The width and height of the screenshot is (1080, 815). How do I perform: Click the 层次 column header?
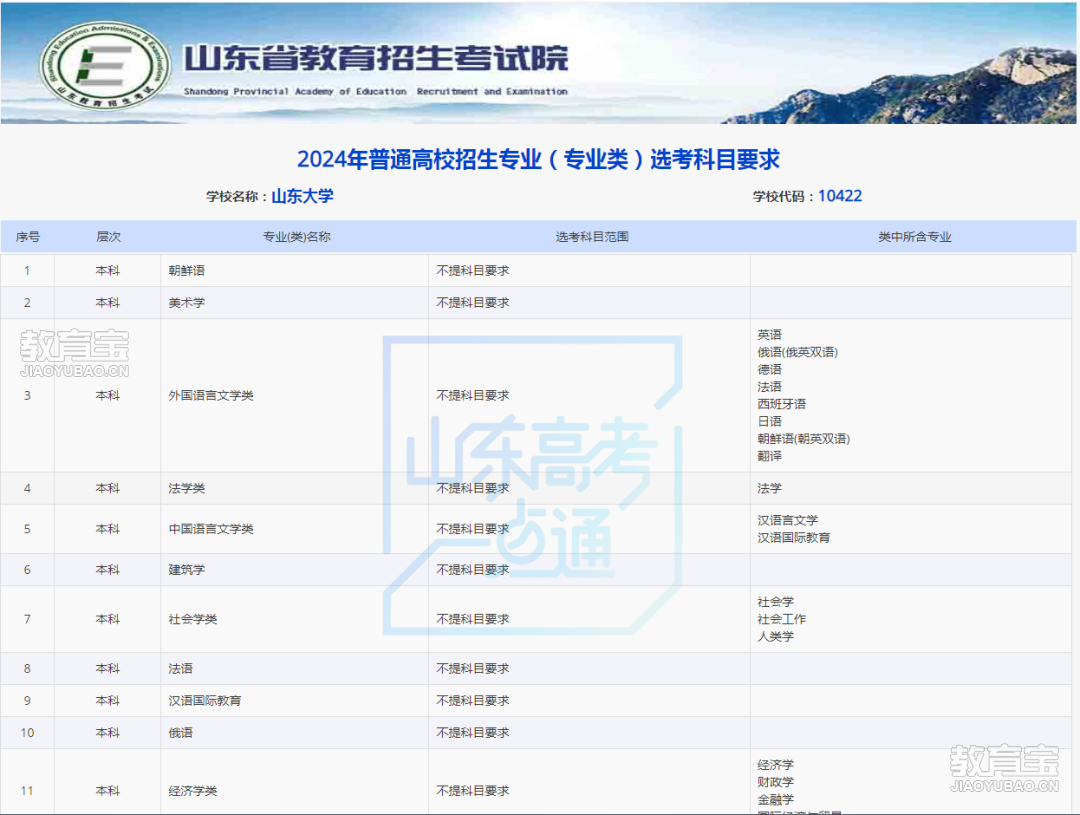[x=108, y=237]
